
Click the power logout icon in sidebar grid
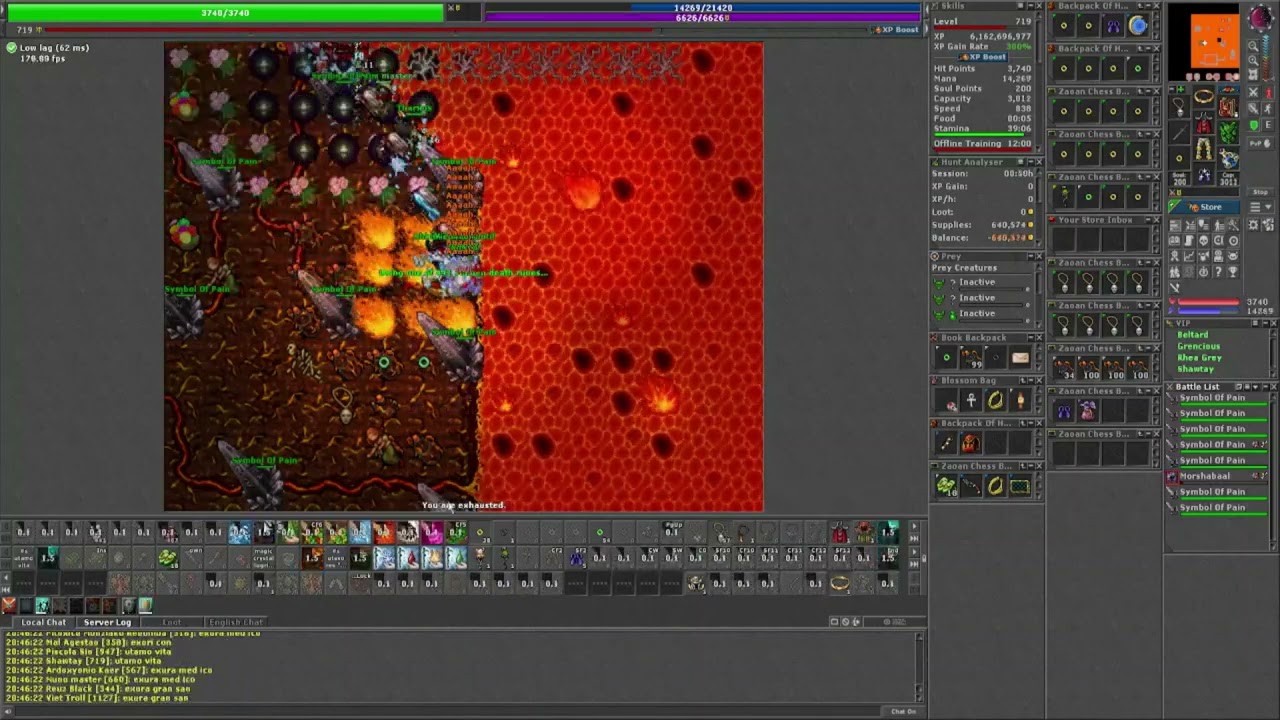click(1203, 271)
